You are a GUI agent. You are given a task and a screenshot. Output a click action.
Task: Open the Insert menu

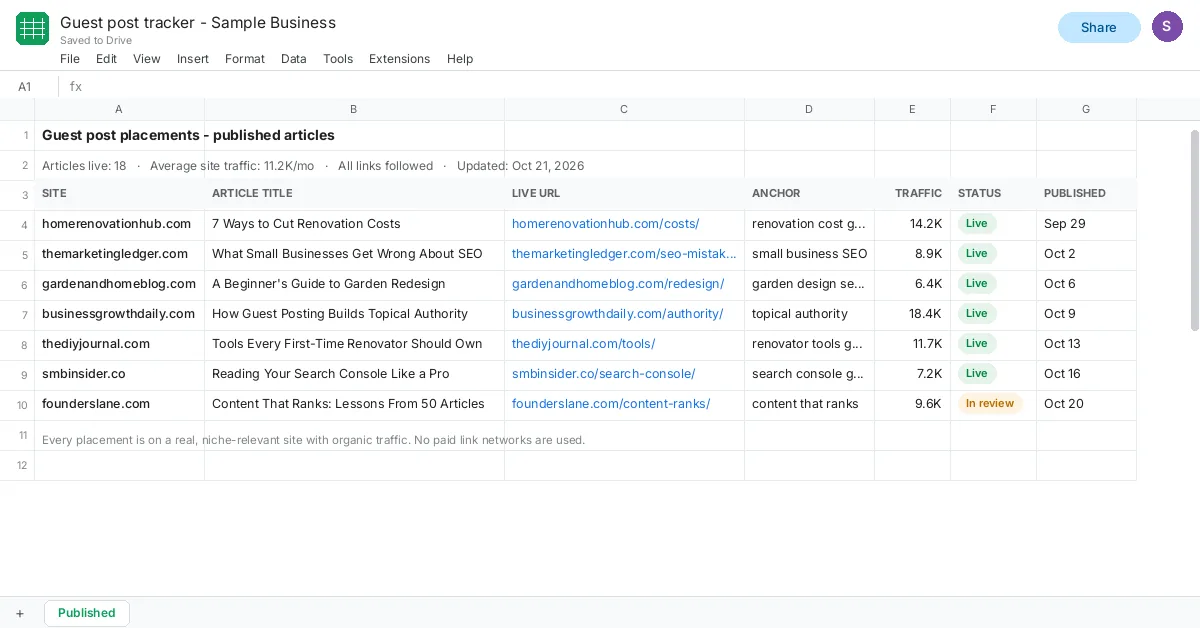pos(193,59)
